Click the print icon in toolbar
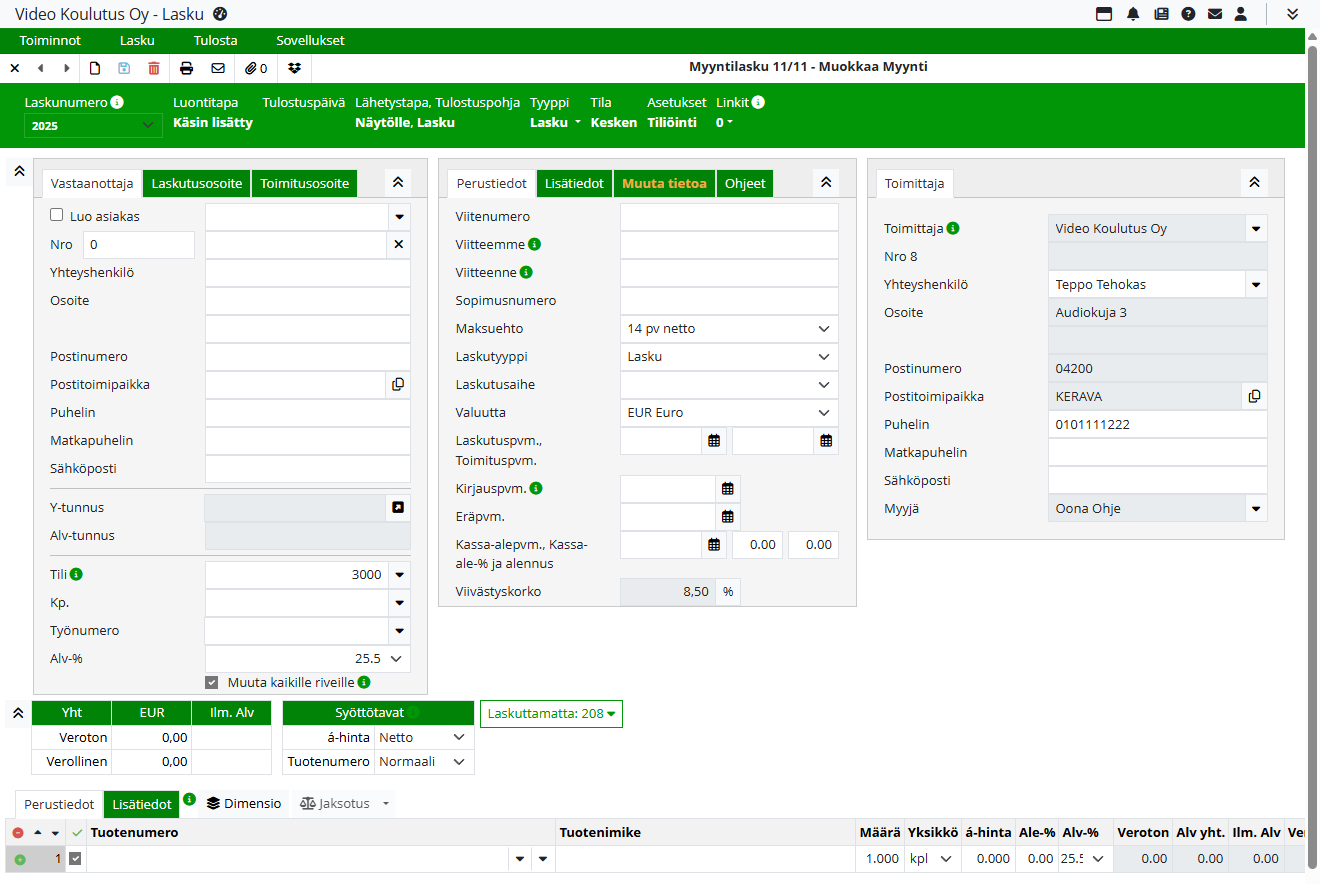 [x=186, y=68]
